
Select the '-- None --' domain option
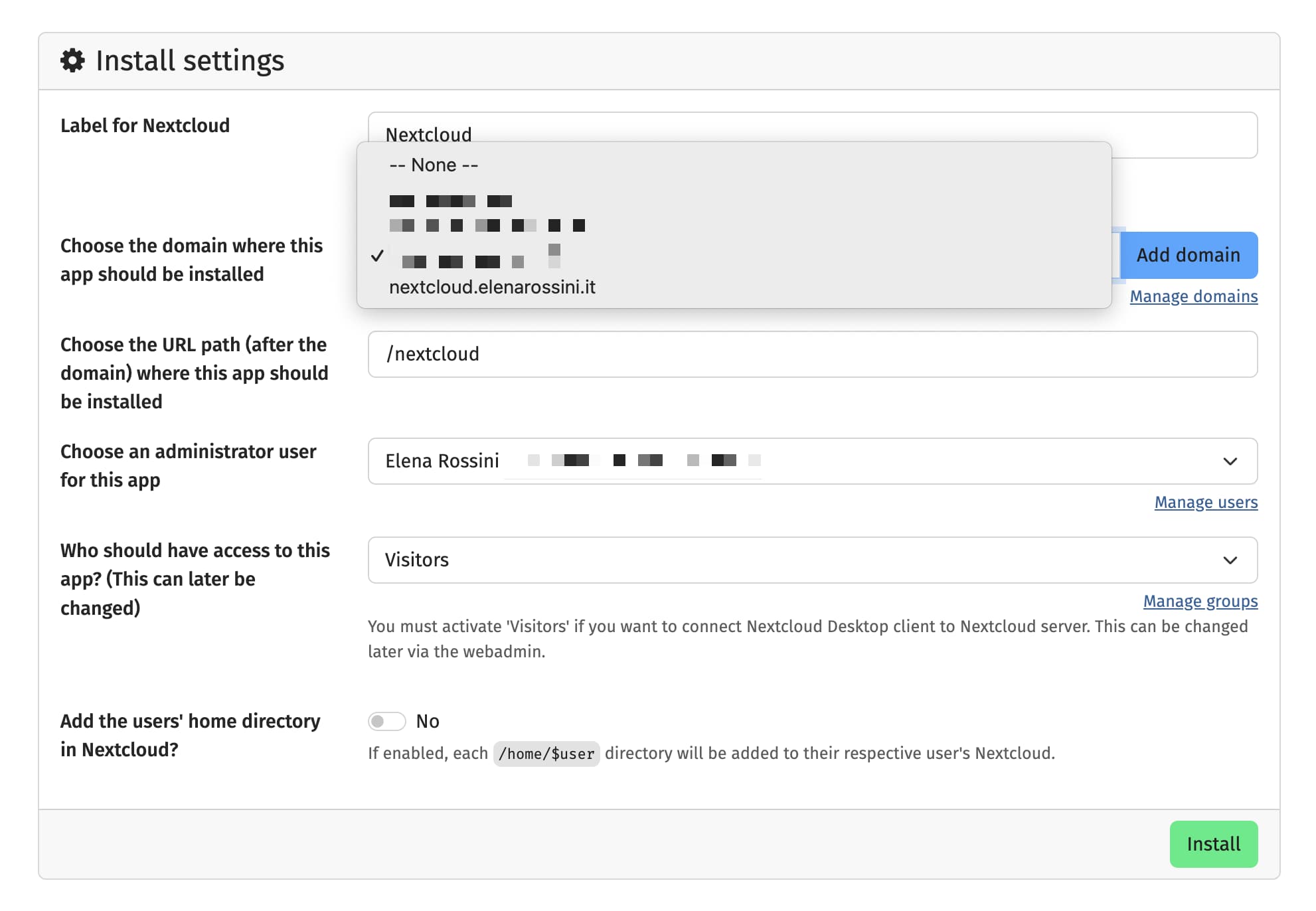tap(432, 165)
